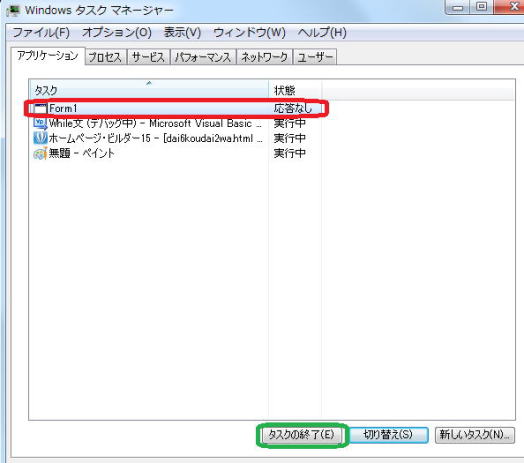Click the タスクの終了(E) button
The height and width of the screenshot is (463, 524).
302,435
